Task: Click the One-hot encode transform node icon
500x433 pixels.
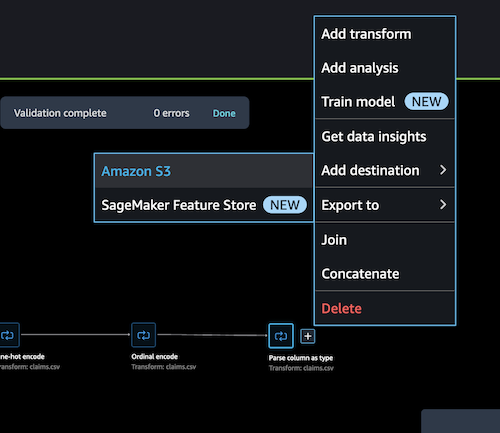Action: pyautogui.click(x=8, y=335)
